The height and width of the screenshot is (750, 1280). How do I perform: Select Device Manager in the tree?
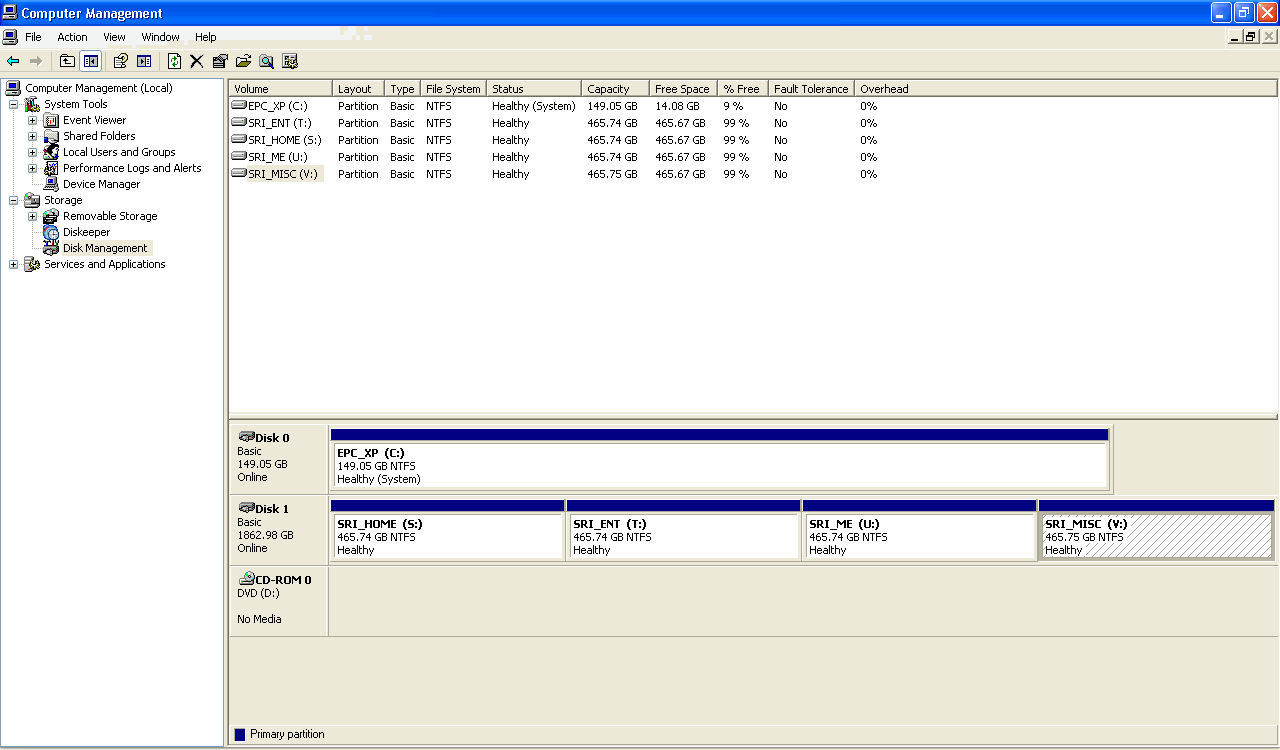[101, 184]
